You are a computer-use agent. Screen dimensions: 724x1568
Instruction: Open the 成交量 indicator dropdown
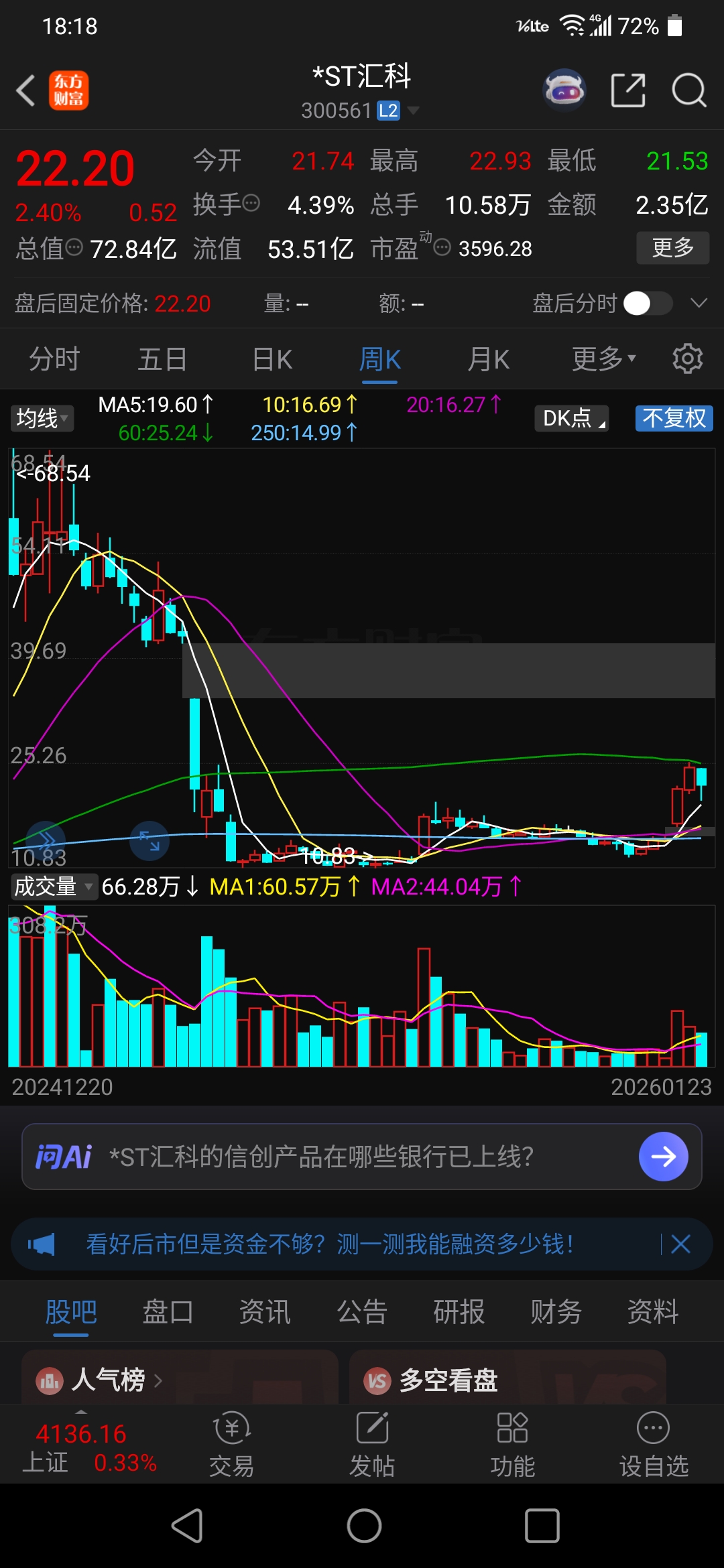coord(54,887)
